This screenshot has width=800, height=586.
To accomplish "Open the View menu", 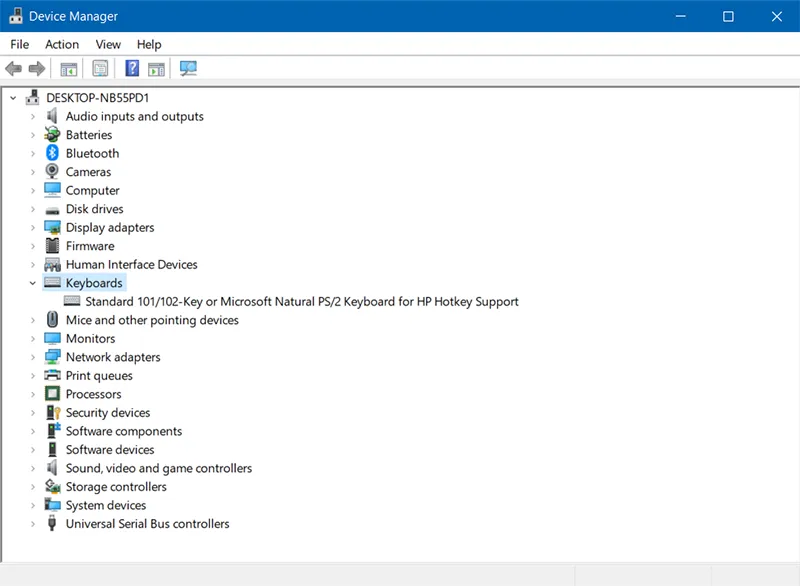I will click(x=108, y=44).
